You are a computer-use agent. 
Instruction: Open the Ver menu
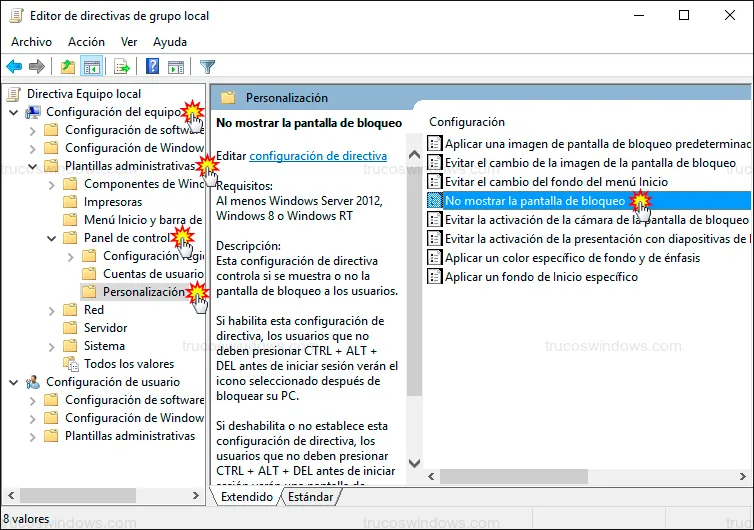click(x=129, y=42)
